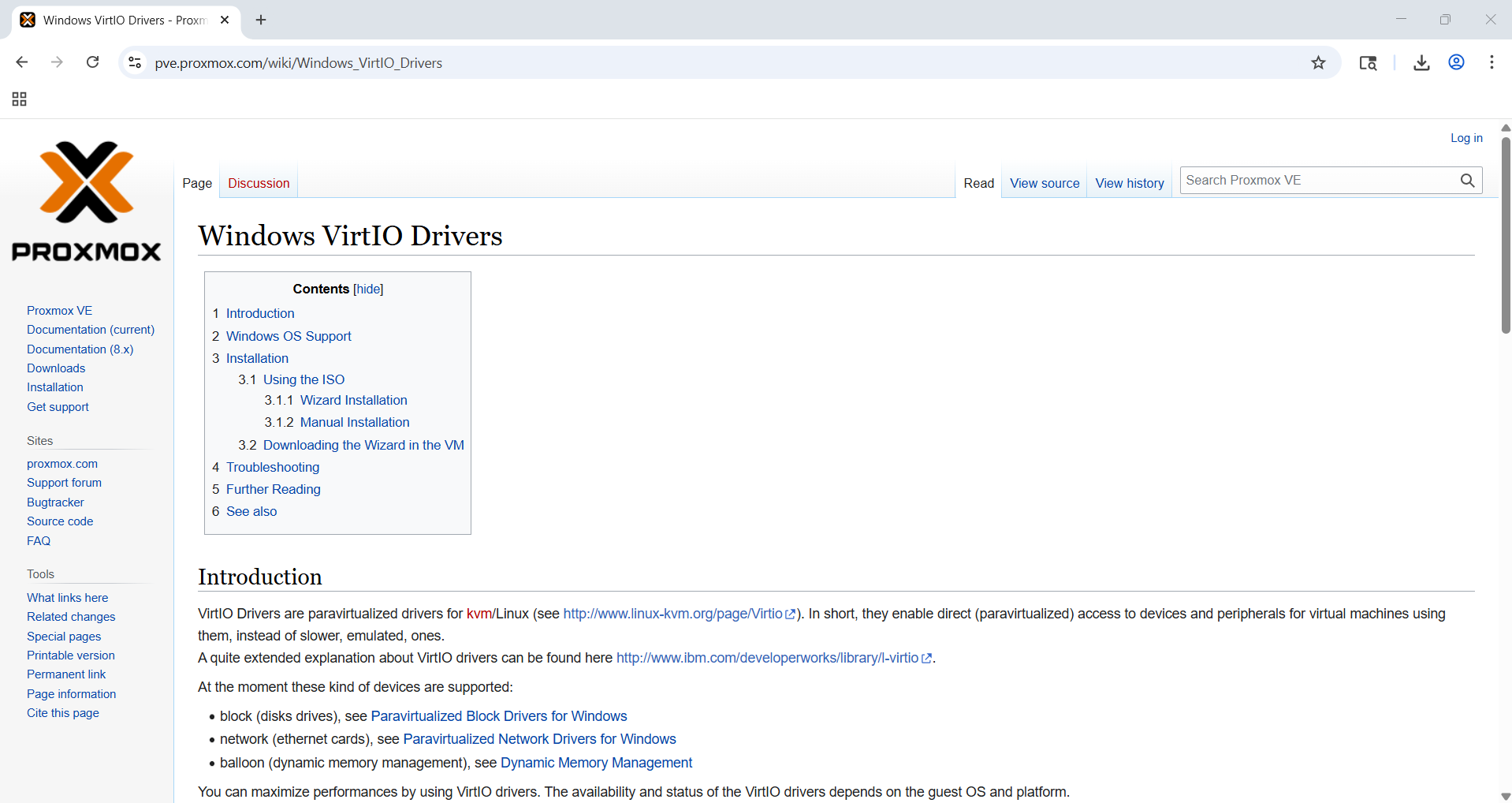The height and width of the screenshot is (803, 1512).
Task: Click the page vertical scrollbar thumb
Action: coord(1506,235)
